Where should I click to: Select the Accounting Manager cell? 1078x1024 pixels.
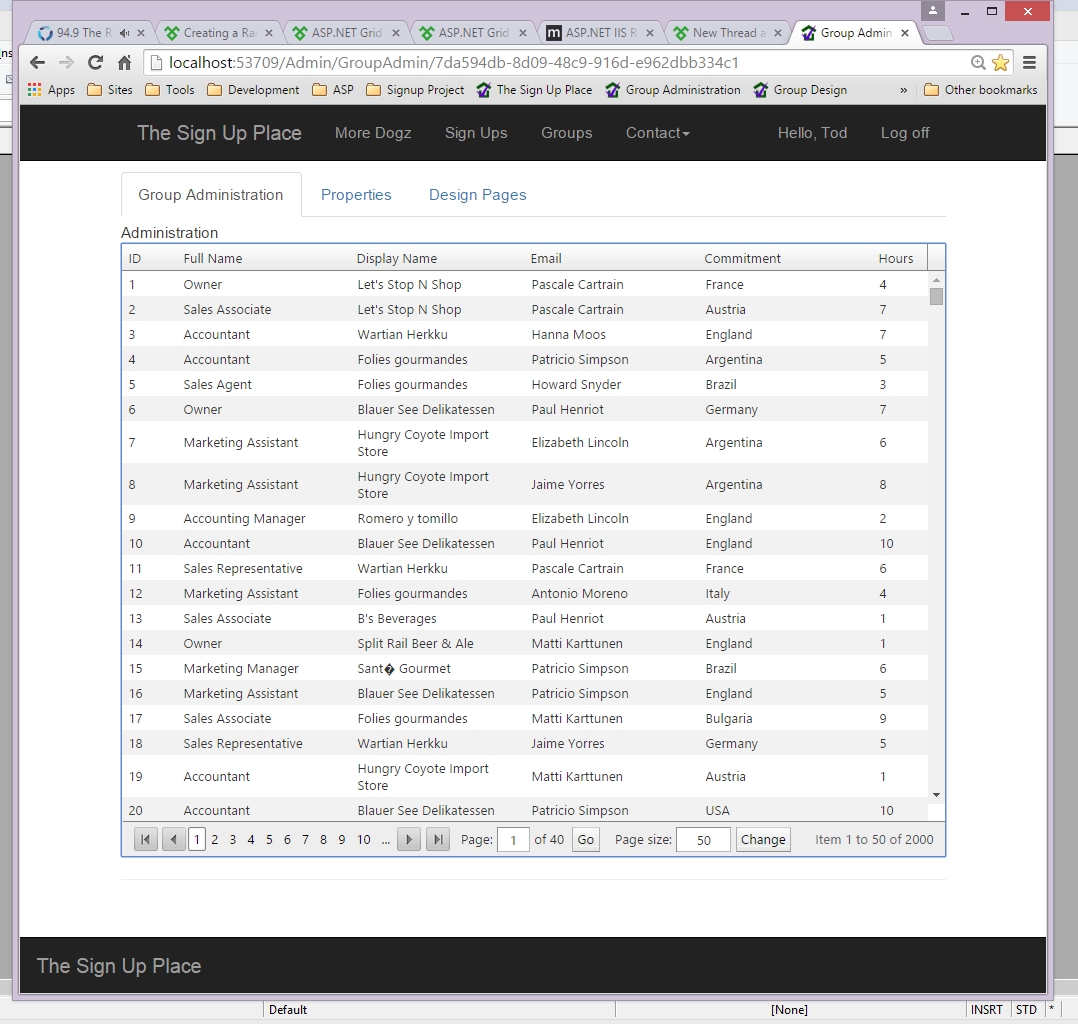[x=244, y=519]
